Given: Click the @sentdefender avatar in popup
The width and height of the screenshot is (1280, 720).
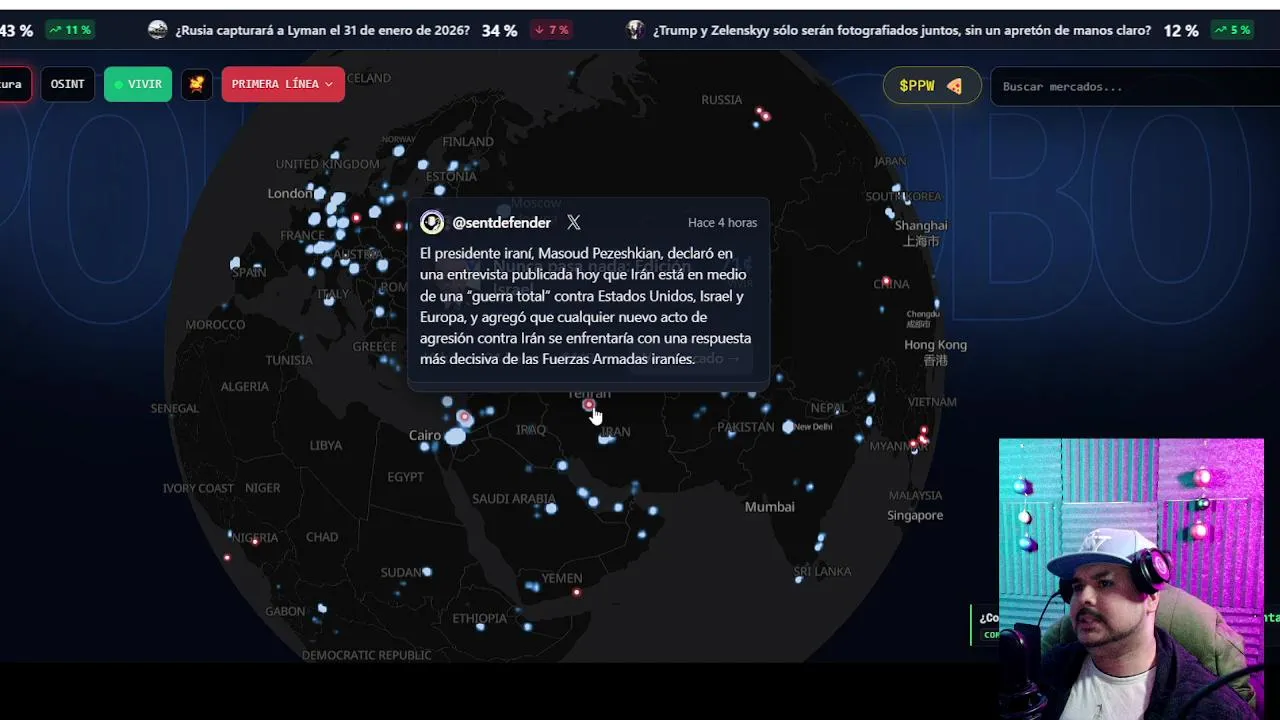Looking at the screenshot, I should [432, 222].
